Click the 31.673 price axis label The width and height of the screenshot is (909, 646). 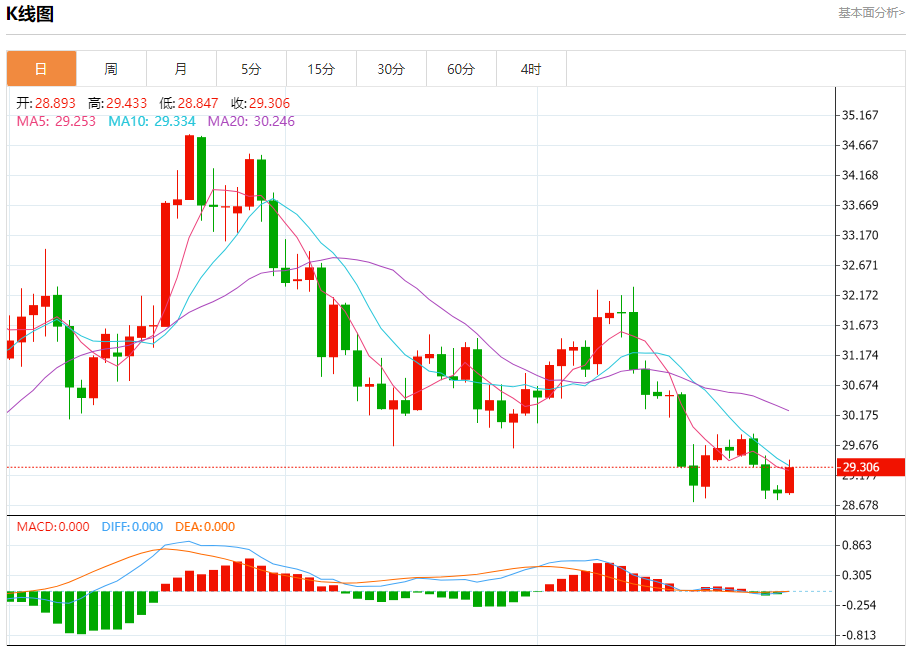point(860,325)
